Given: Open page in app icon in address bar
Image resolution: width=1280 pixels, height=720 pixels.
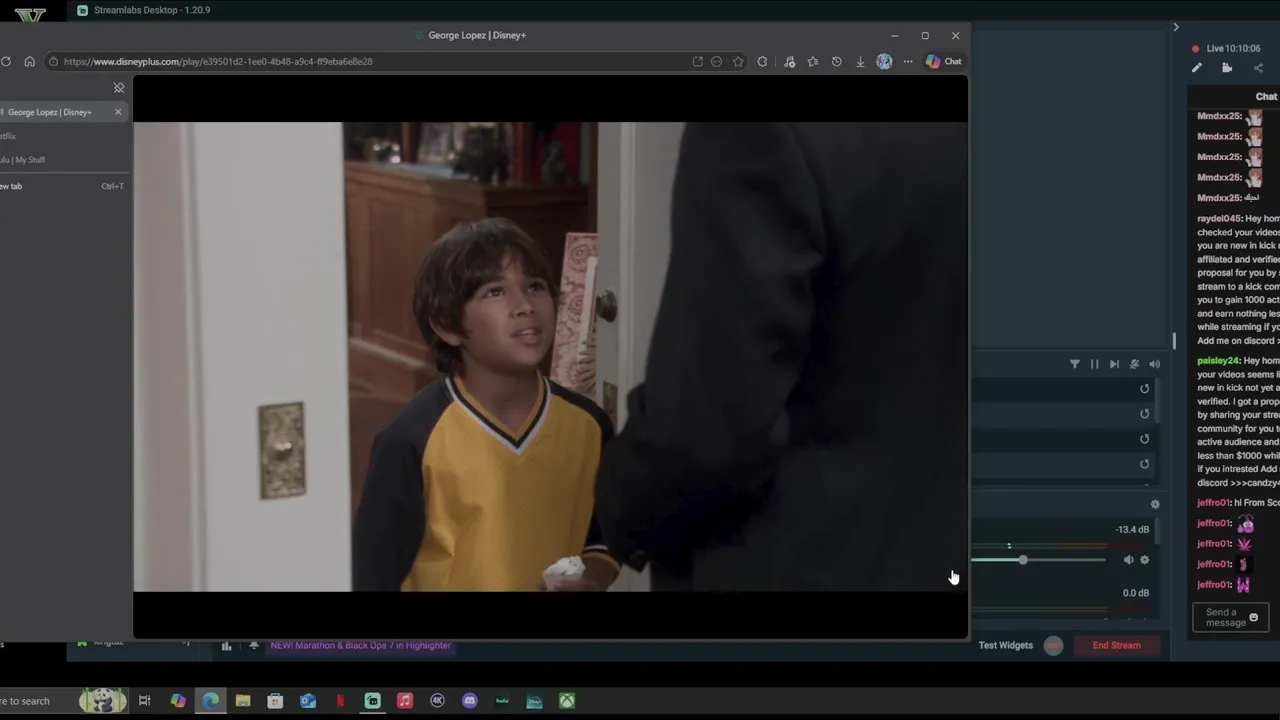Looking at the screenshot, I should pyautogui.click(x=697, y=61).
